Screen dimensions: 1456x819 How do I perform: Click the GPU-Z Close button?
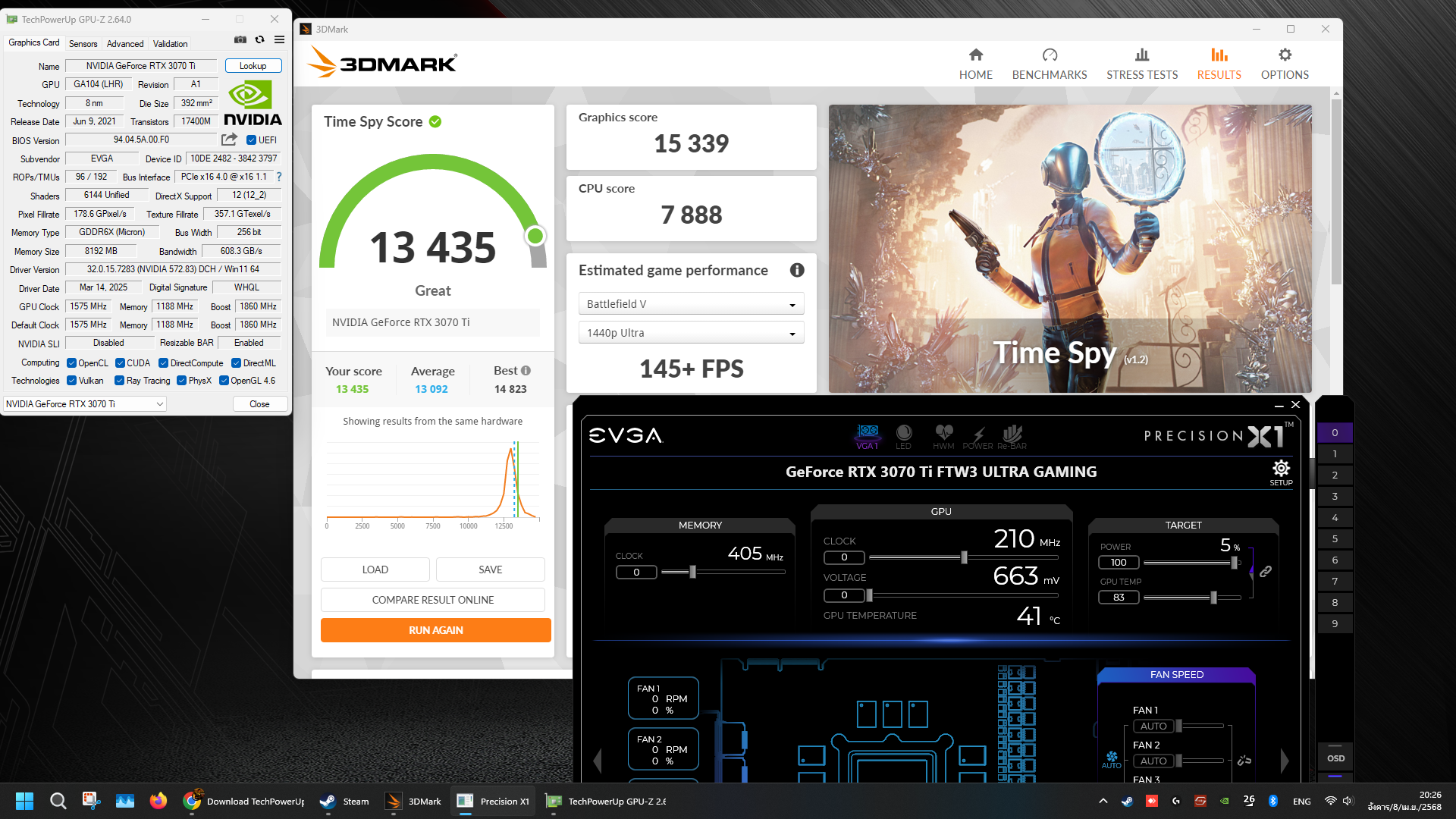tap(259, 404)
